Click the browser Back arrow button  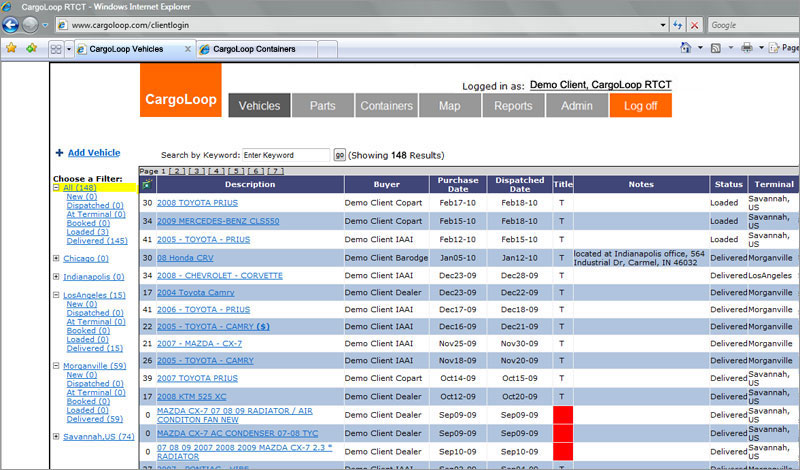[x=10, y=24]
